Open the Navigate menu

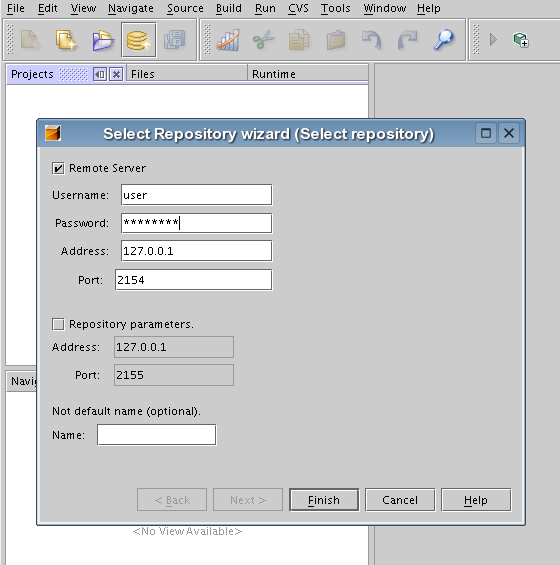[131, 8]
